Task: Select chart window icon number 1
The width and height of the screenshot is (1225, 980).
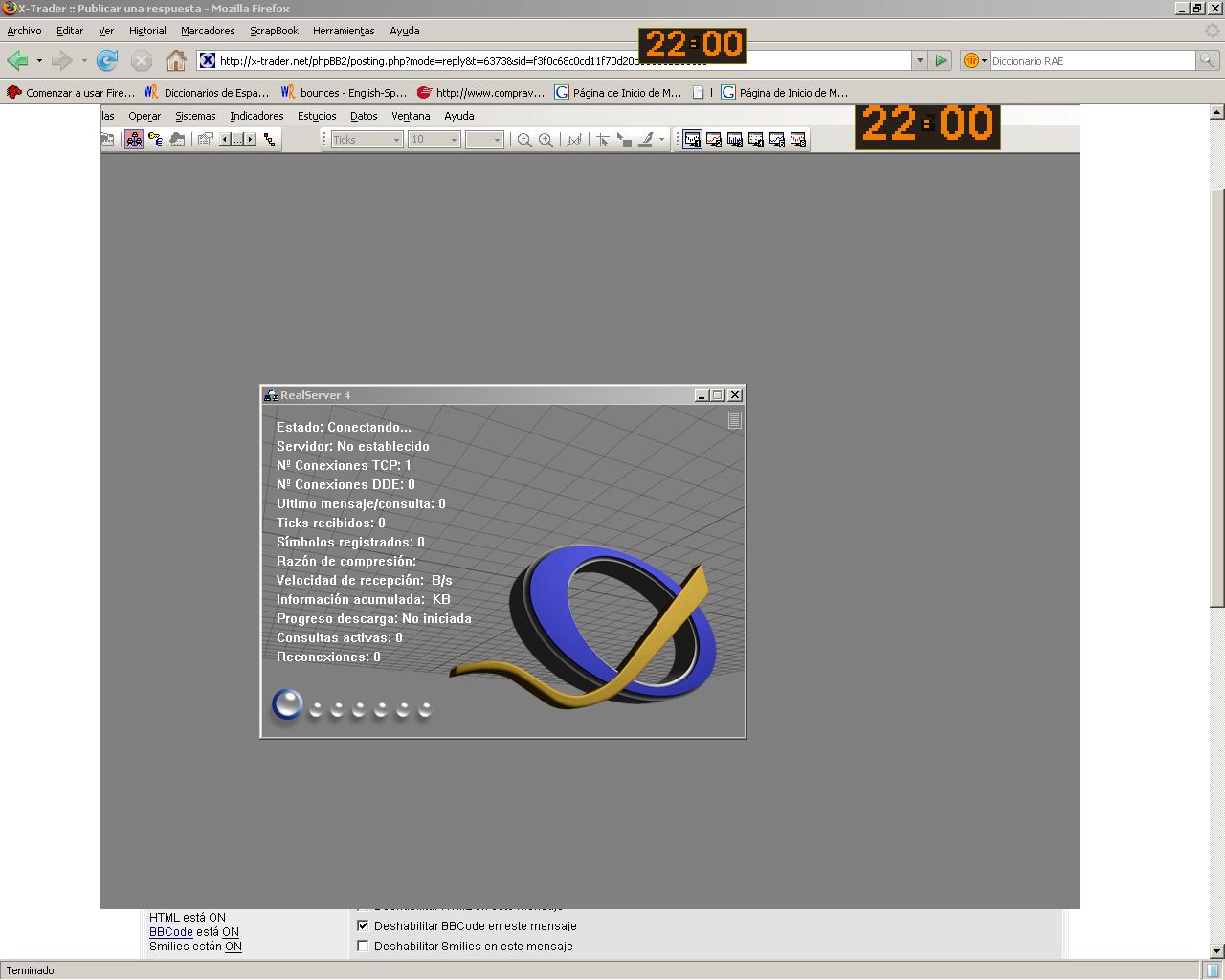Action: click(692, 140)
